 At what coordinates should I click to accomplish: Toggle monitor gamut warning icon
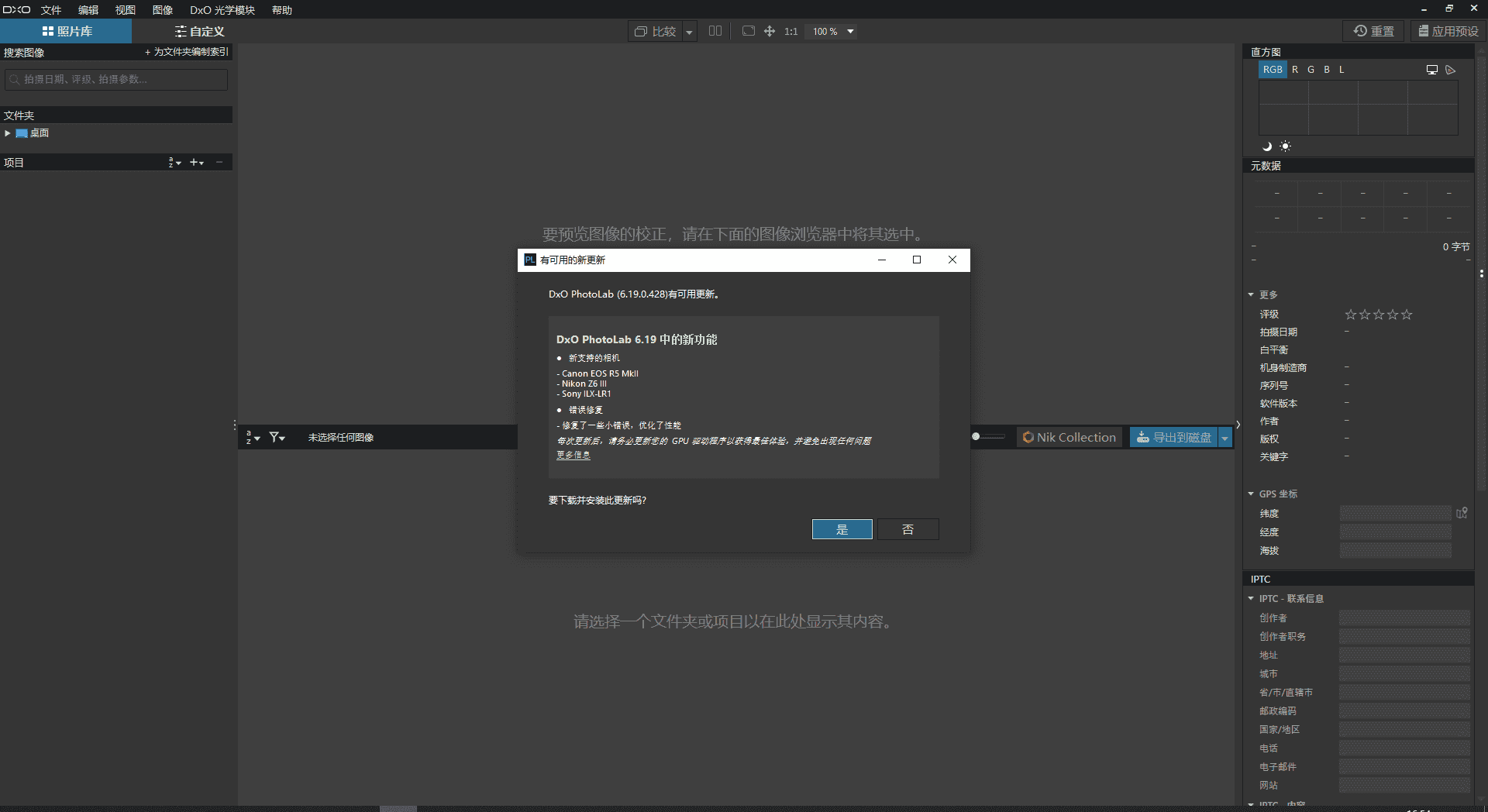[1432, 70]
